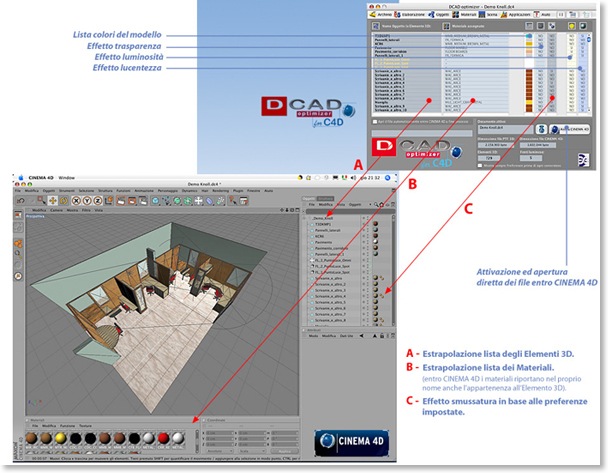Toggle transparency cell of Pannelli_laterali row
Viewport: 608px width, 473px height.
[x=541, y=40]
